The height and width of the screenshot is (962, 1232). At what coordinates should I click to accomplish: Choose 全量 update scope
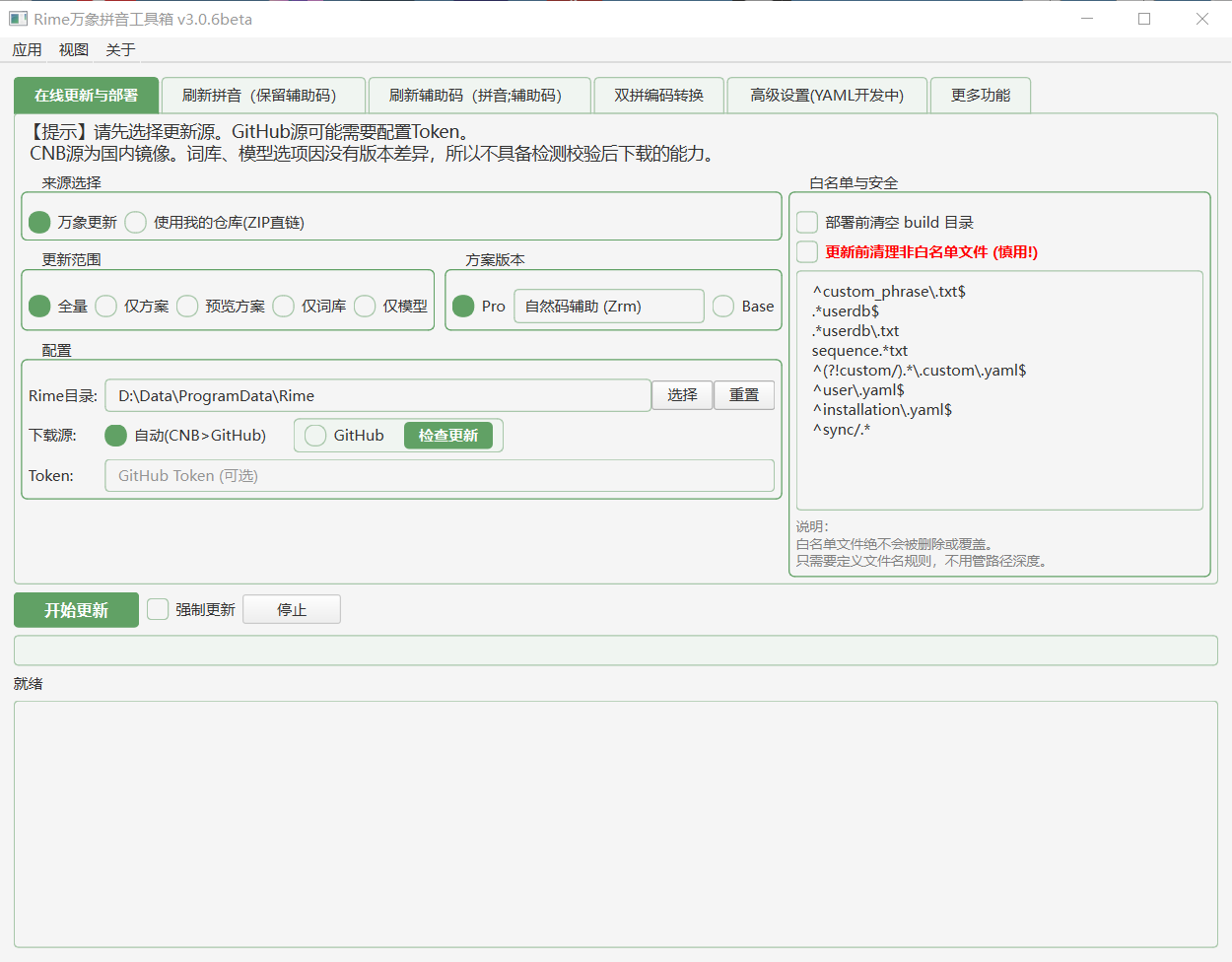58,307
